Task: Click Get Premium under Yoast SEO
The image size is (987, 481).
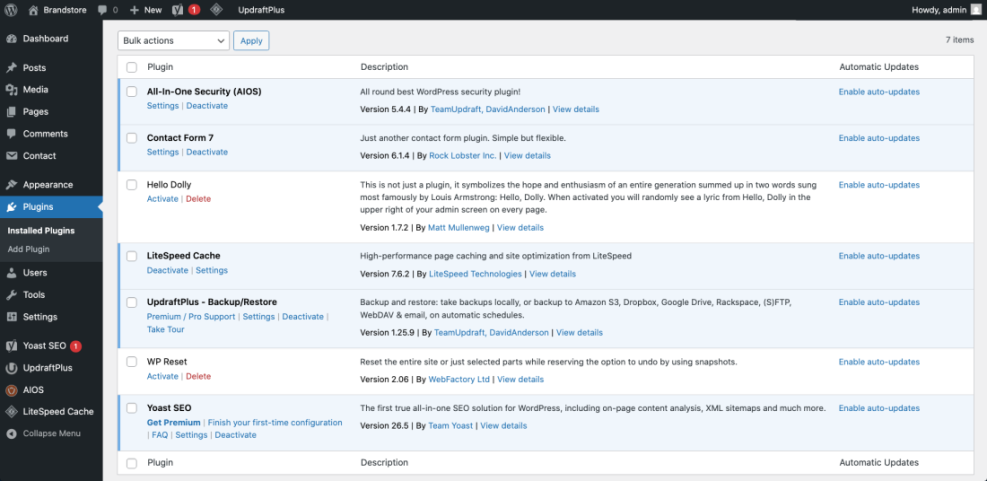Action: [174, 423]
